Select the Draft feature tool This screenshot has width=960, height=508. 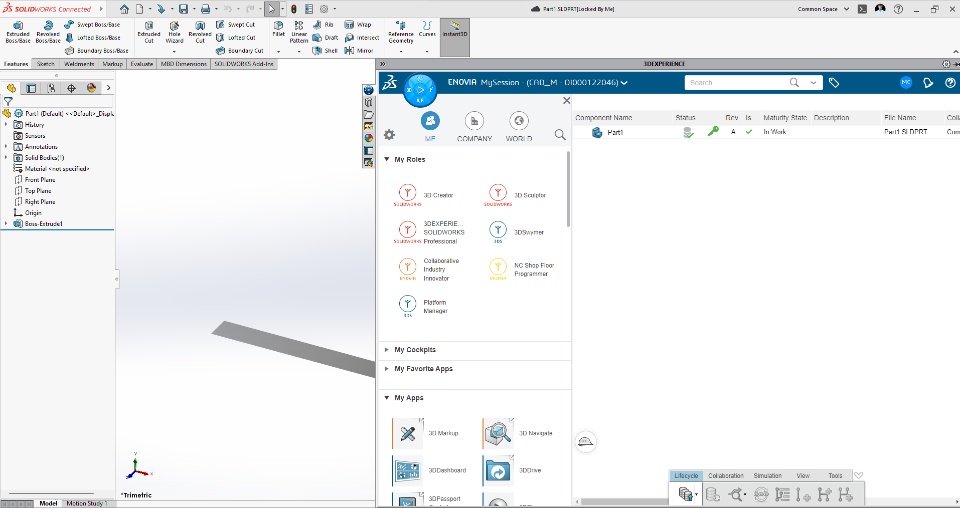325,37
